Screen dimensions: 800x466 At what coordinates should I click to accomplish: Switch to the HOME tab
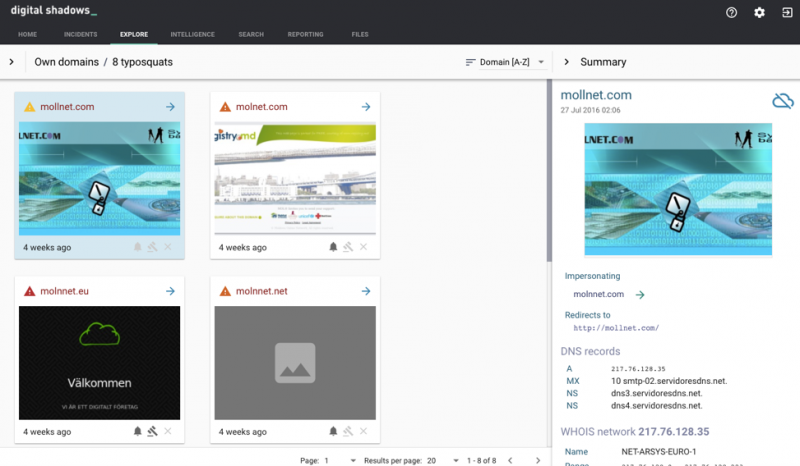point(28,34)
